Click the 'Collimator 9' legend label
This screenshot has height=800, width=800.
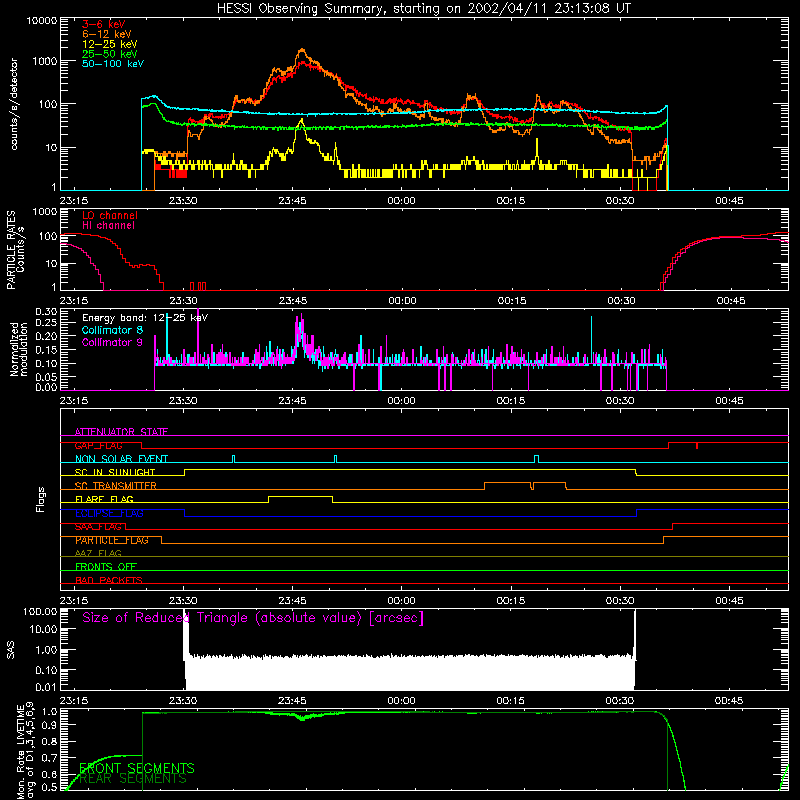tap(112, 342)
